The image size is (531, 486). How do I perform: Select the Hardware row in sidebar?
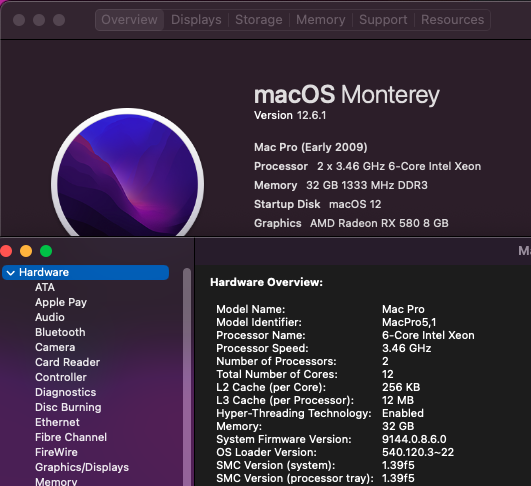click(x=85, y=272)
